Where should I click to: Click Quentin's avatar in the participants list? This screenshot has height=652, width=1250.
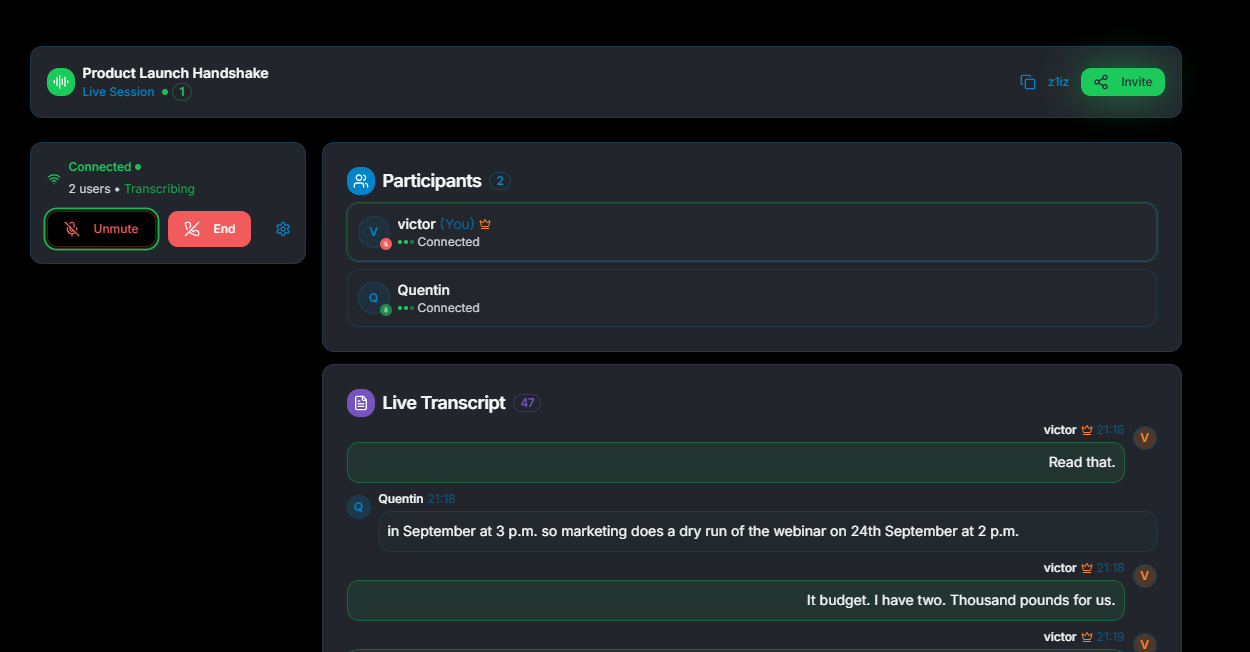tap(374, 298)
